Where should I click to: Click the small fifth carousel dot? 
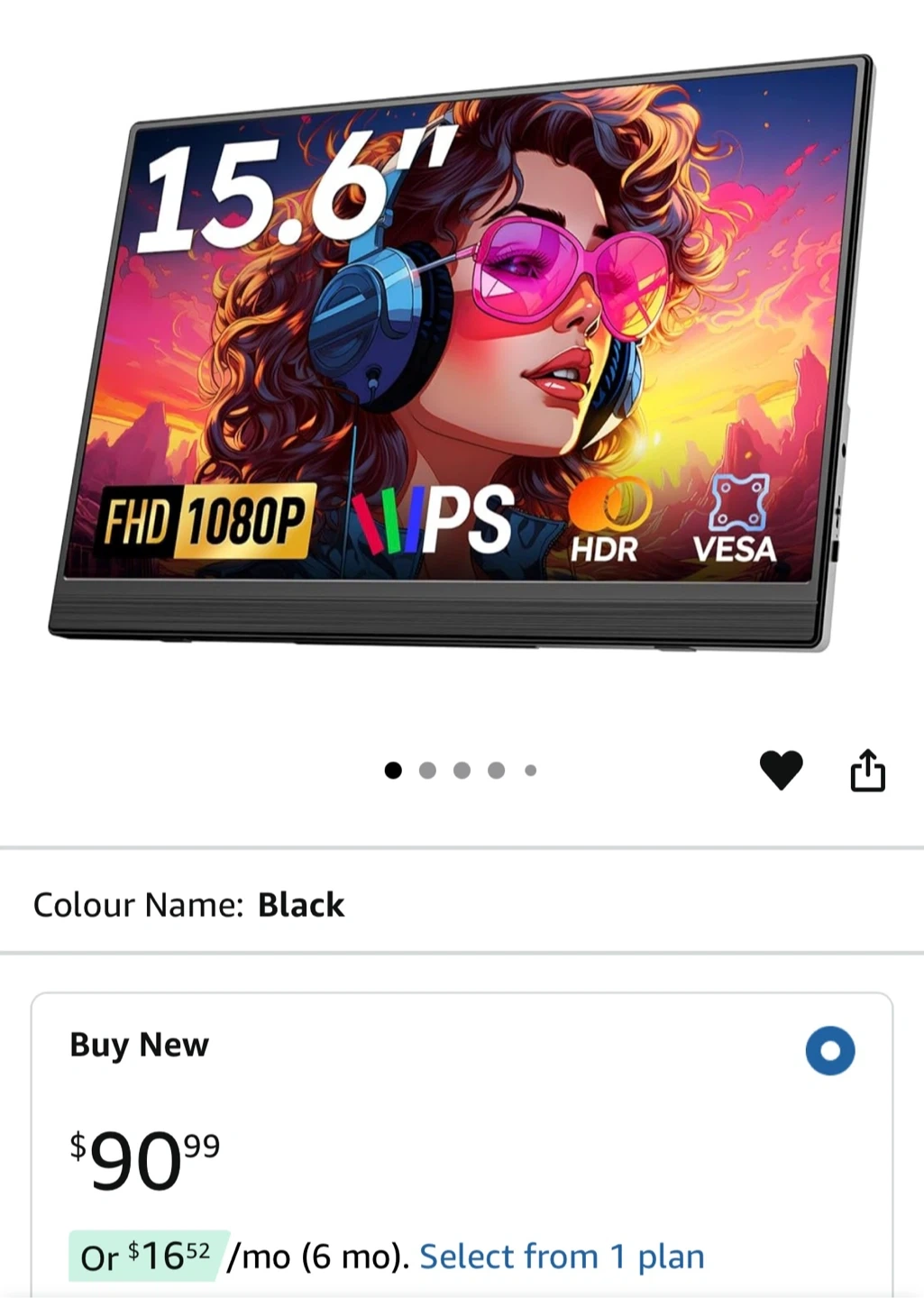[x=530, y=770]
